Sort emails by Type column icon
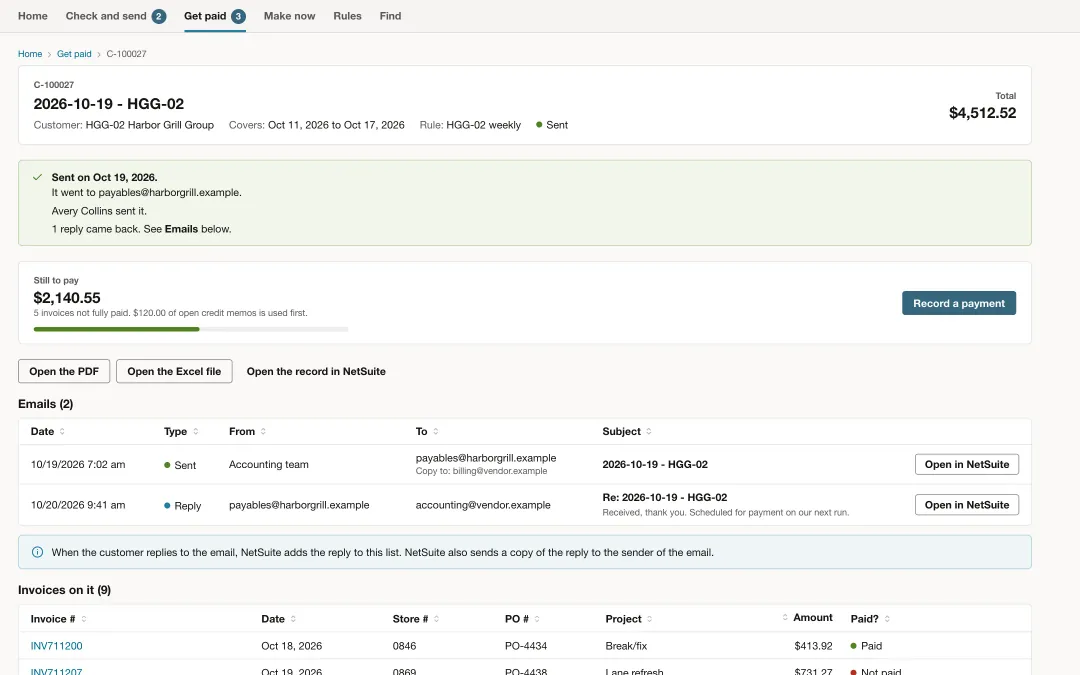The width and height of the screenshot is (1080, 675). click(x=196, y=431)
